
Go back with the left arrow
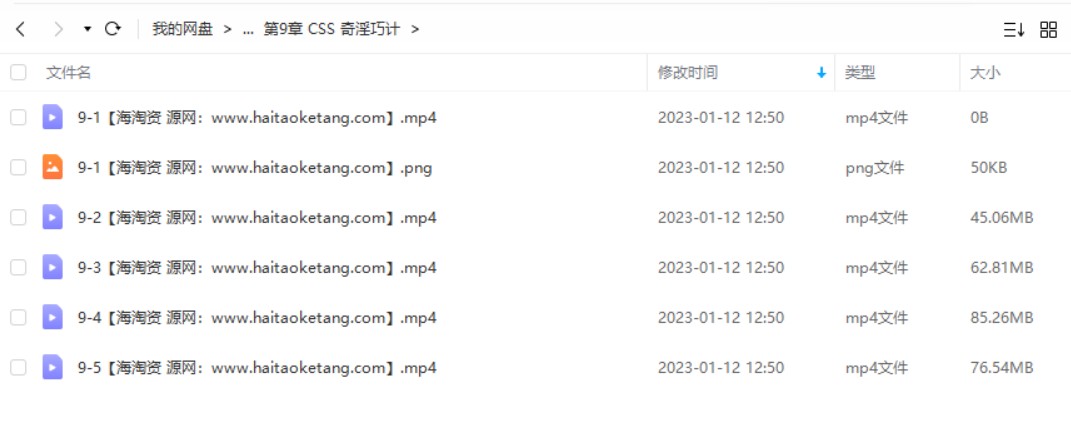[x=20, y=29]
